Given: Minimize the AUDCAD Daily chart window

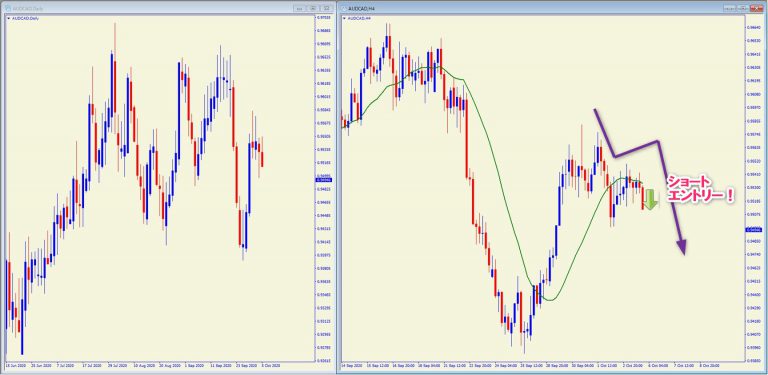Looking at the screenshot, I should 300,8.
